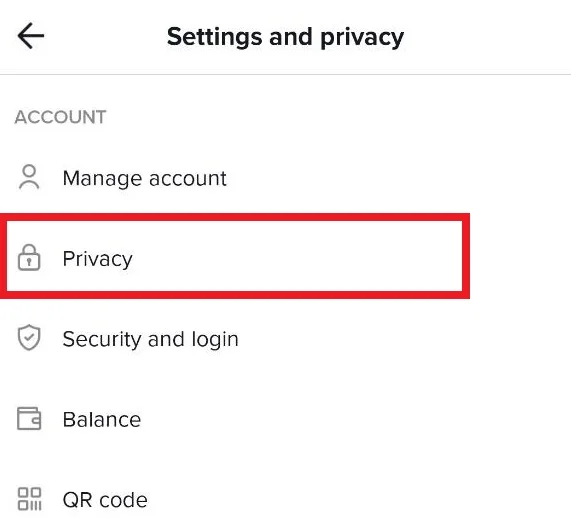The height and width of the screenshot is (518, 571).
Task: Click the person icon beside Manage account
Action: [29, 178]
